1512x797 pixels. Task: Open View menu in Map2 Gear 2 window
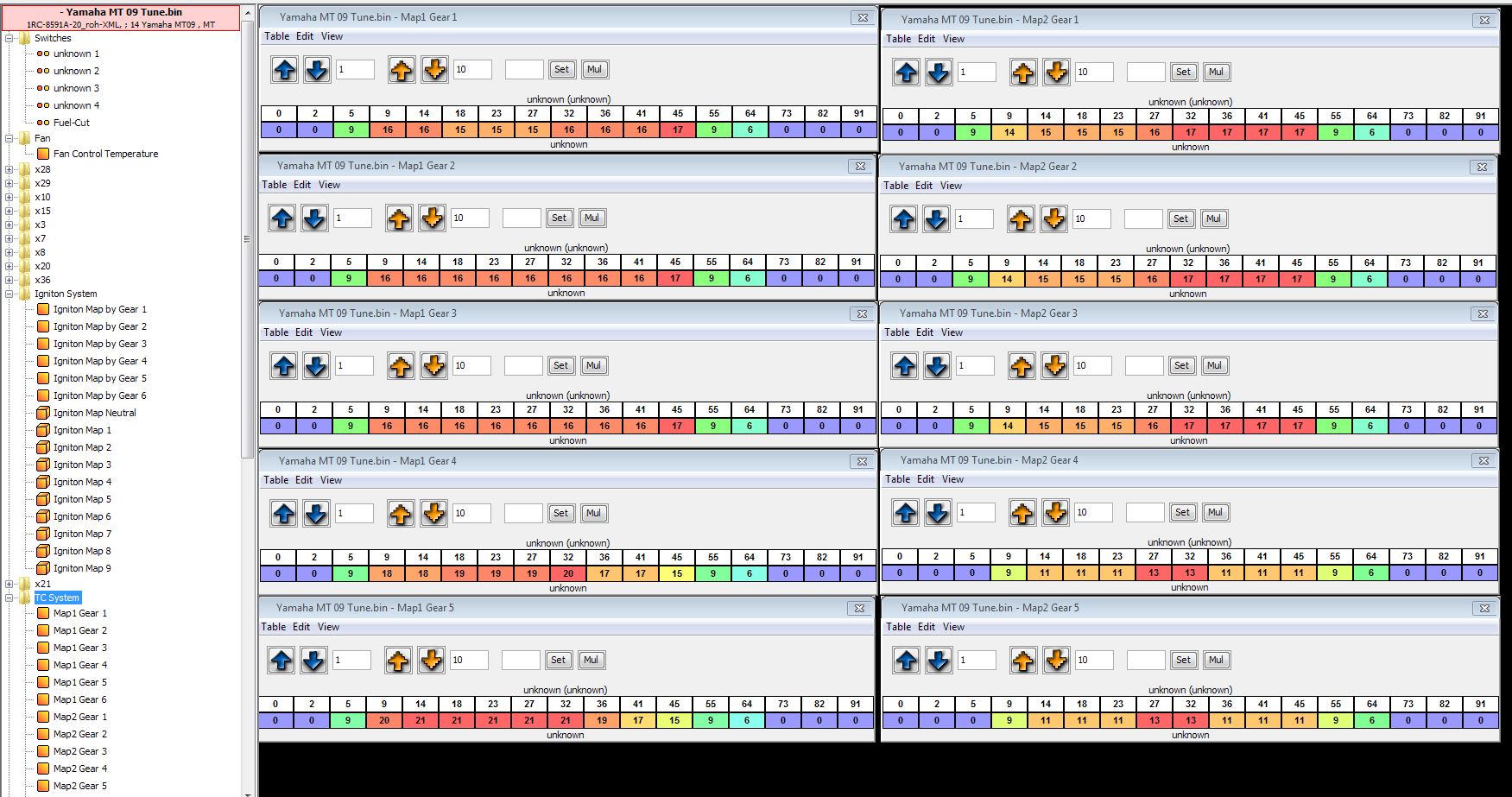pos(951,186)
